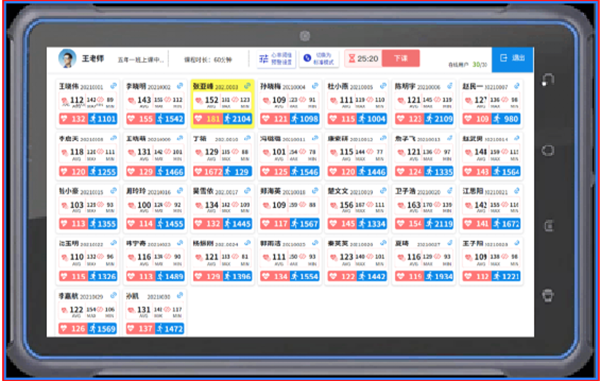Click the blue step count 1569
This screenshot has height=381, width=600.
coord(103,329)
